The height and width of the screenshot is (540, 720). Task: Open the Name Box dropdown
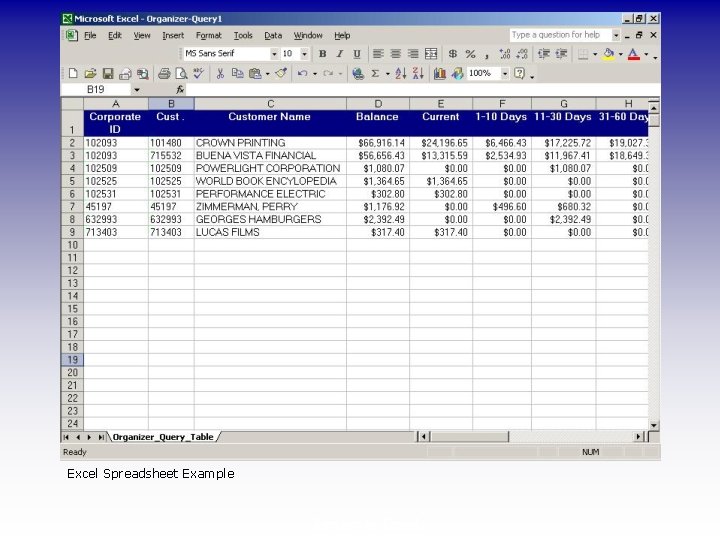136,90
